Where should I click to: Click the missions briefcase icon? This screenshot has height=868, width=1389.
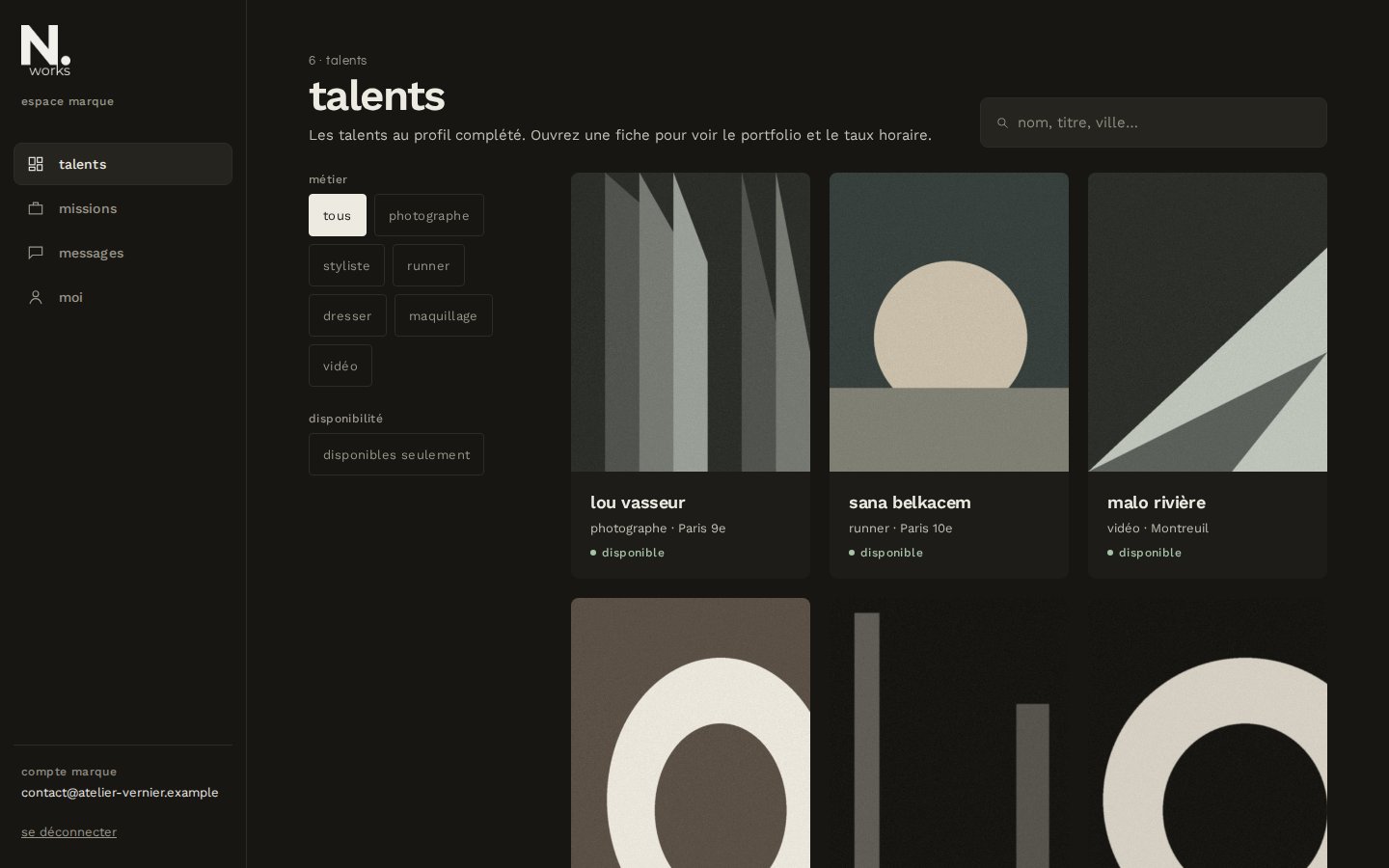36,208
